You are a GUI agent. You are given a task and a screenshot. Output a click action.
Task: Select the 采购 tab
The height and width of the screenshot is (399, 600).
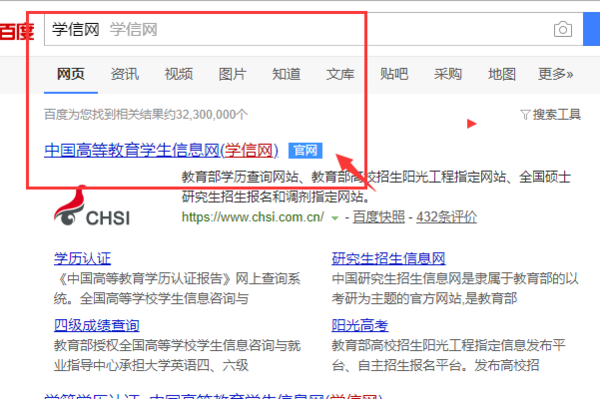click(x=448, y=74)
